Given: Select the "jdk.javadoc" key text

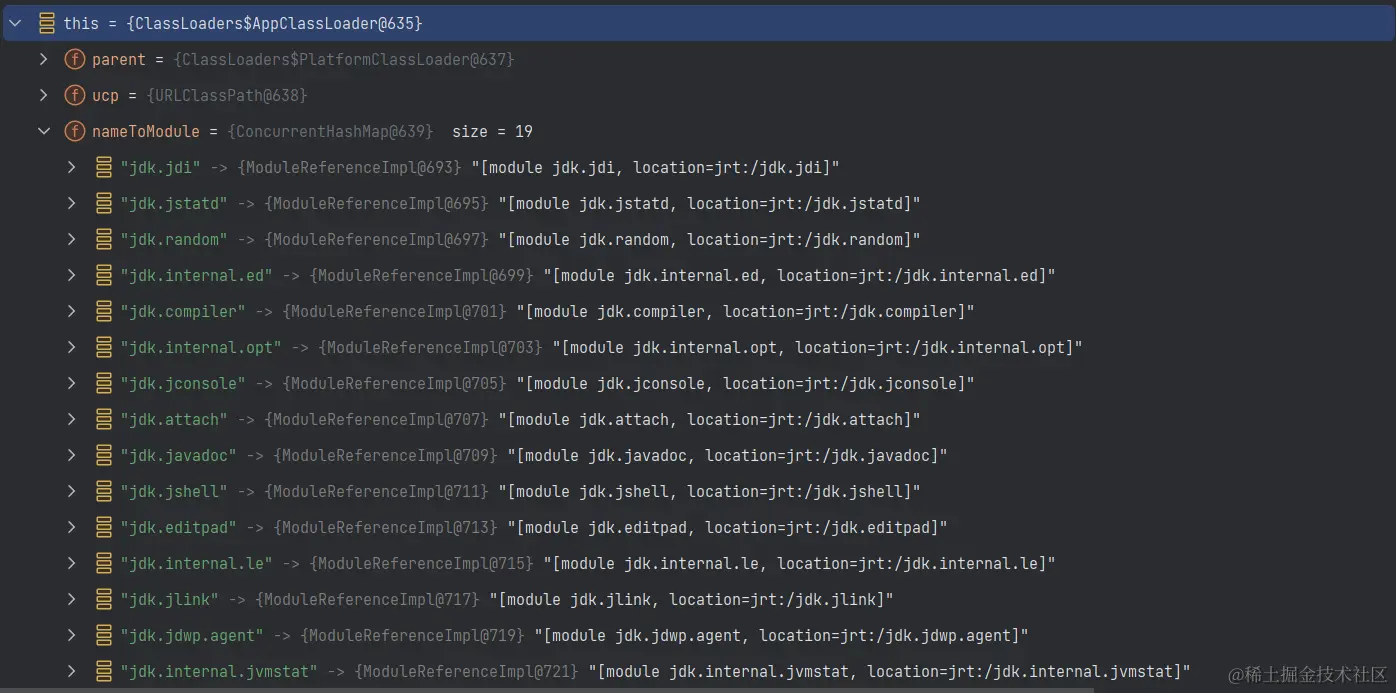Looking at the screenshot, I should click(x=178, y=456).
